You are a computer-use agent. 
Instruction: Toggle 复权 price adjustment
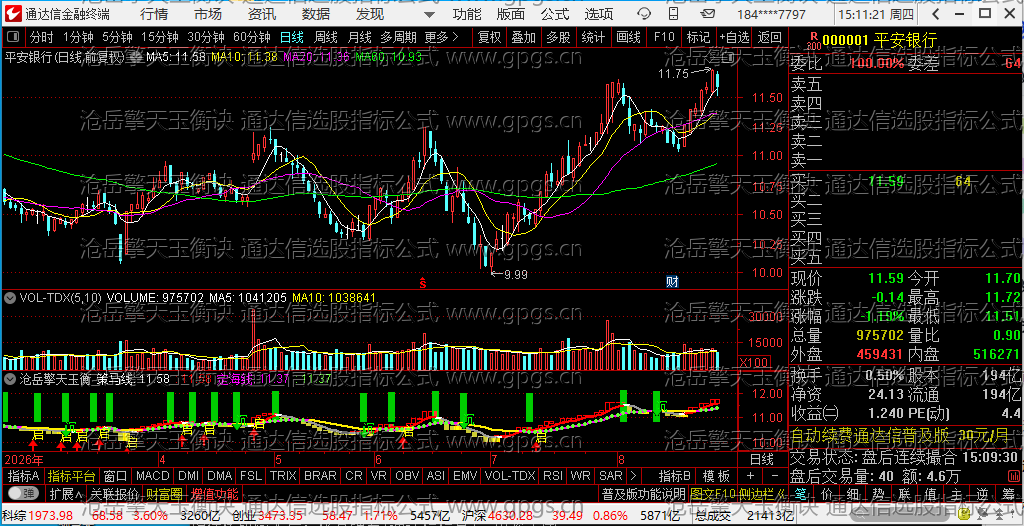(x=489, y=37)
